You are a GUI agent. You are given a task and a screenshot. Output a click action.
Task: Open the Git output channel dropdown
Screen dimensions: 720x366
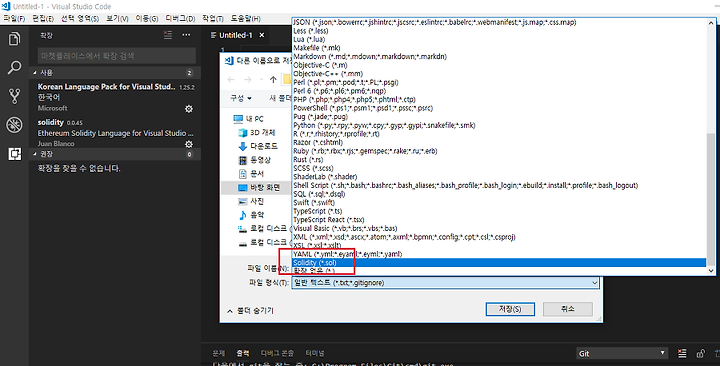[x=622, y=353]
